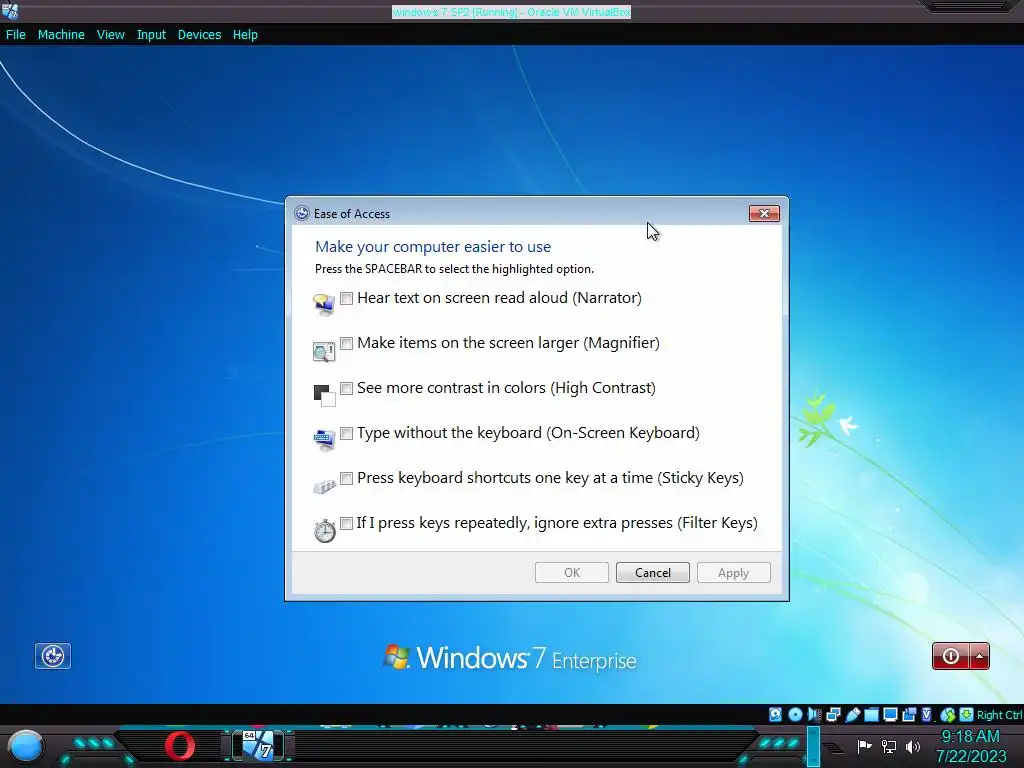Click the OK button in the dialog
Screen dimensions: 1024x768
pos(571,573)
